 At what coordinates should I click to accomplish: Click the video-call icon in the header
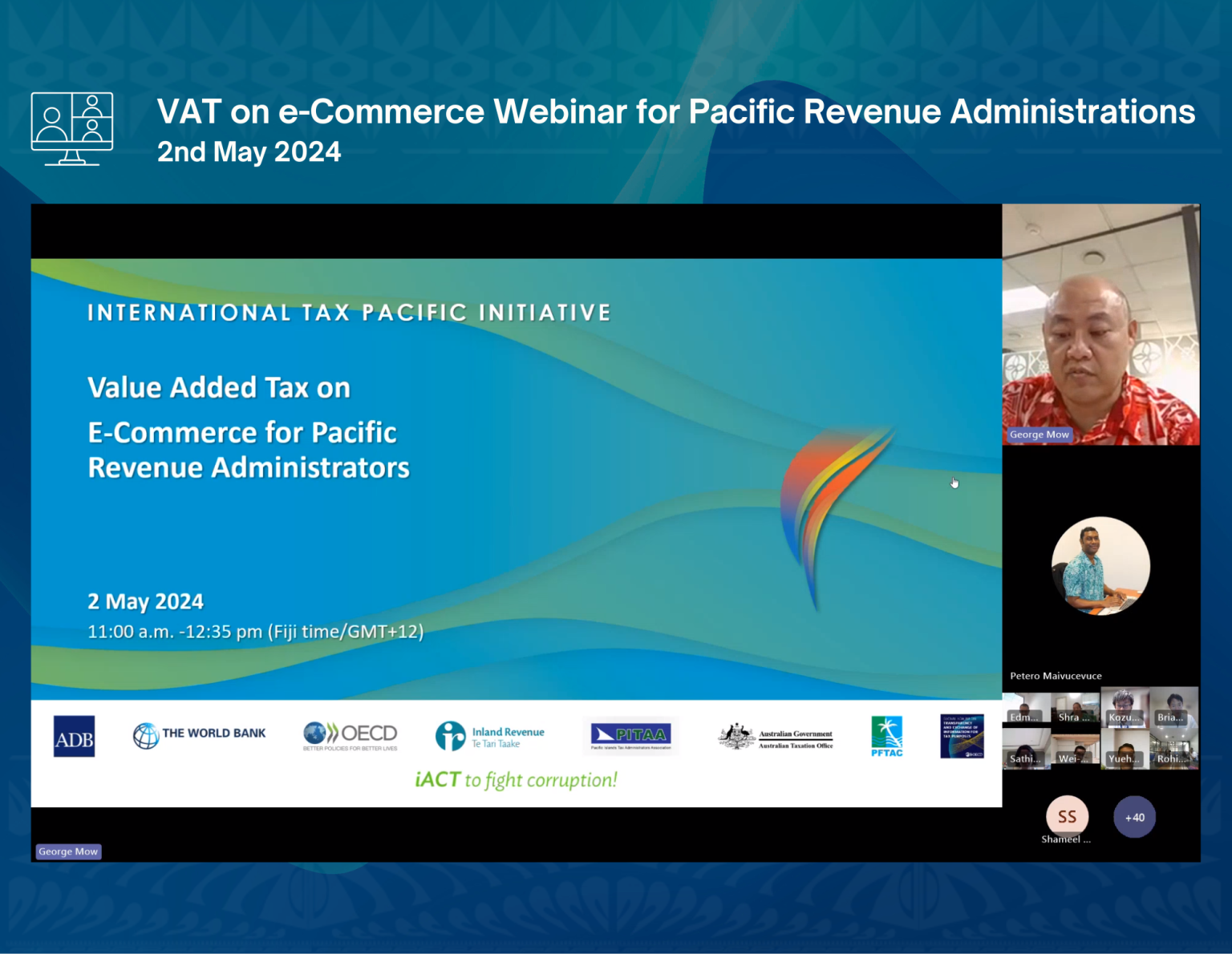(x=71, y=127)
